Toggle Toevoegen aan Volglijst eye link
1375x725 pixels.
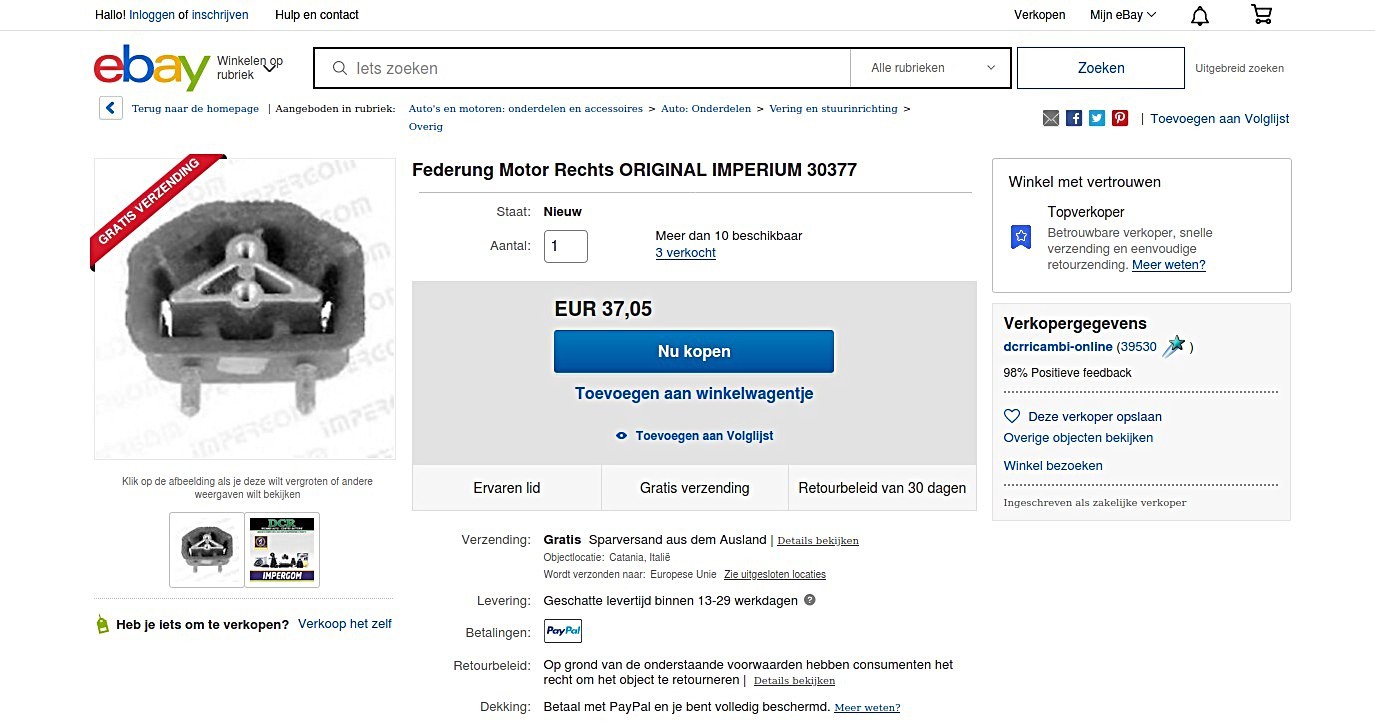coord(695,436)
